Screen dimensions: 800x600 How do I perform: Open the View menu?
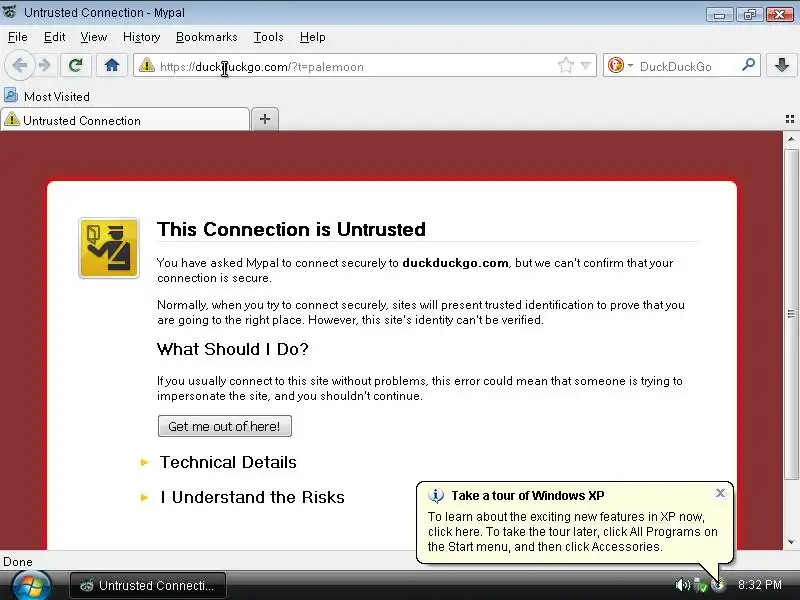tap(94, 37)
